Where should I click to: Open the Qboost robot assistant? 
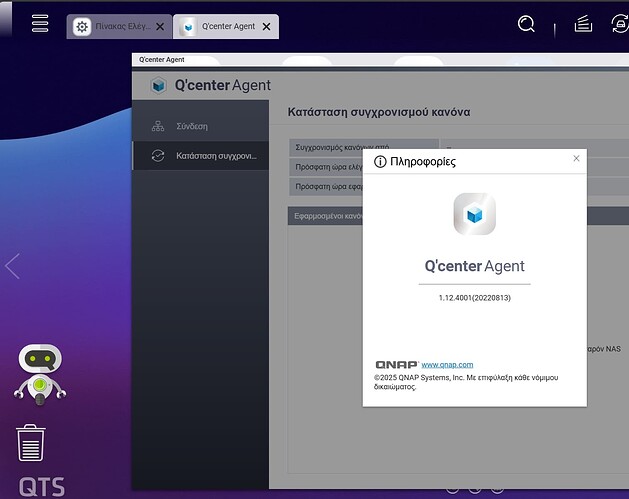[x=40, y=374]
